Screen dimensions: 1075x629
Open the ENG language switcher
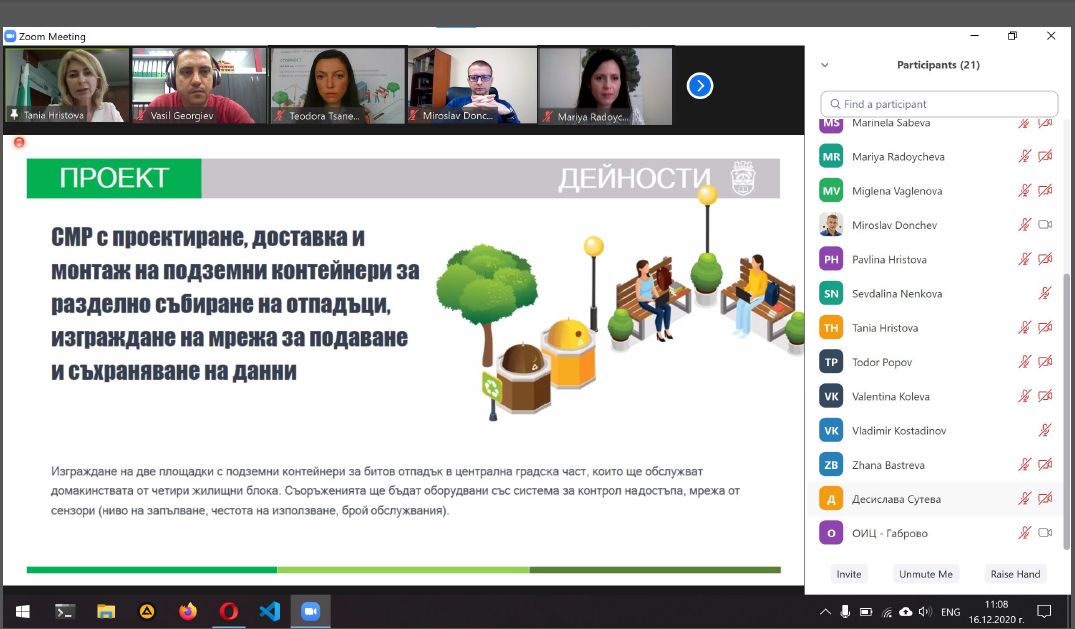(x=951, y=612)
